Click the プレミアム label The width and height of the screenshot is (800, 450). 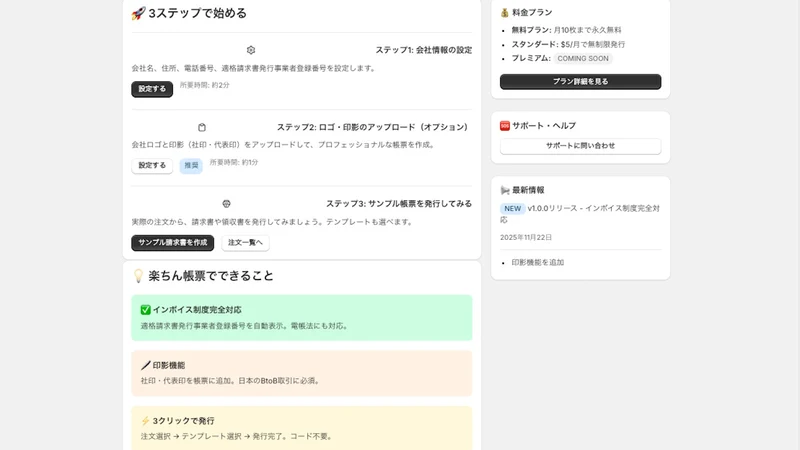coord(531,59)
